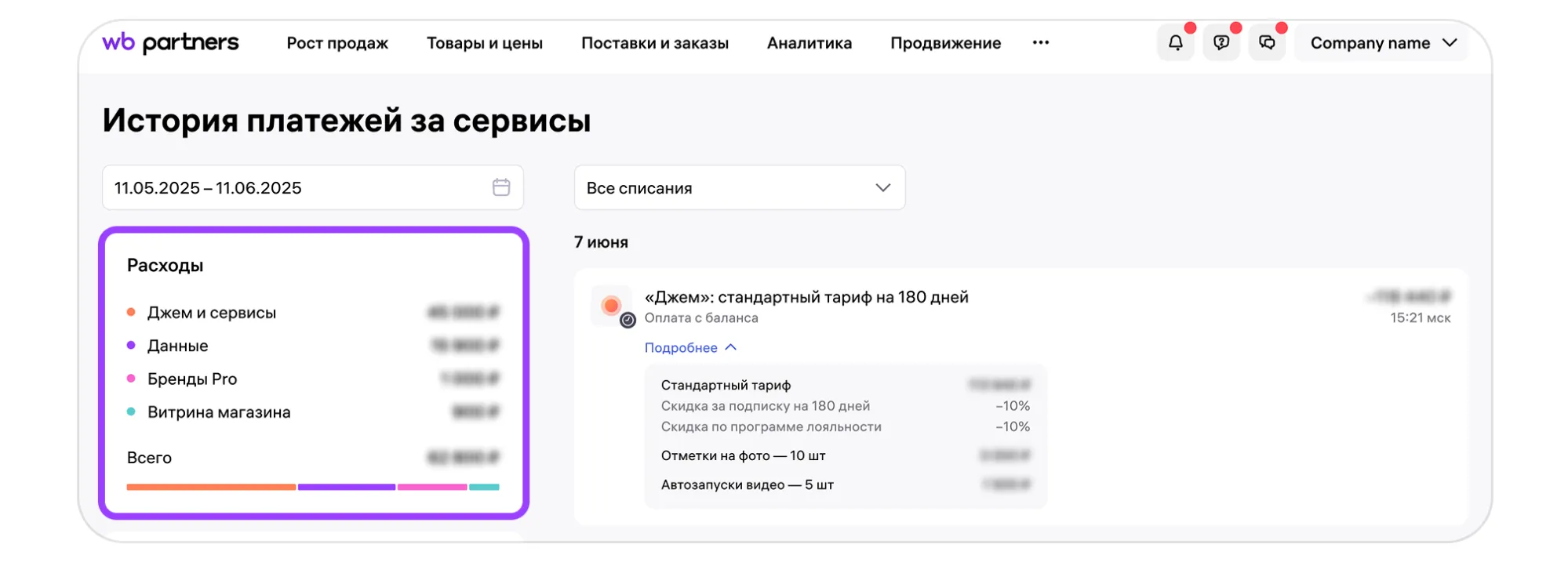Open the Товары и цены menu
Screen dimensions: 1568x562
point(484,43)
